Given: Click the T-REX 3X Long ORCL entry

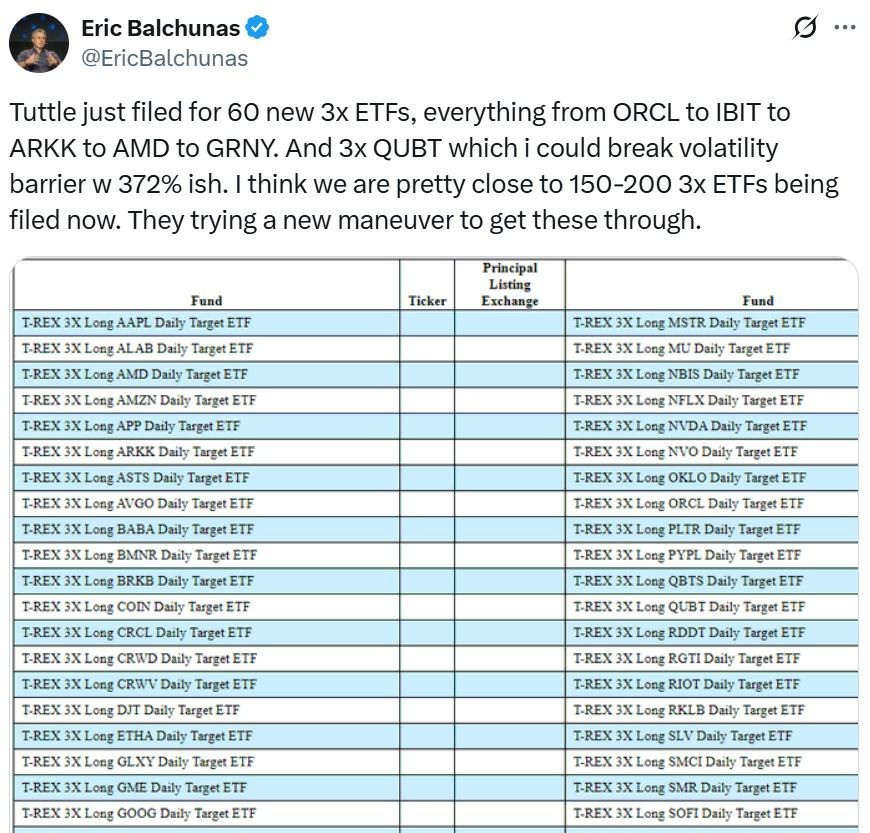Looking at the screenshot, I should 688,503.
